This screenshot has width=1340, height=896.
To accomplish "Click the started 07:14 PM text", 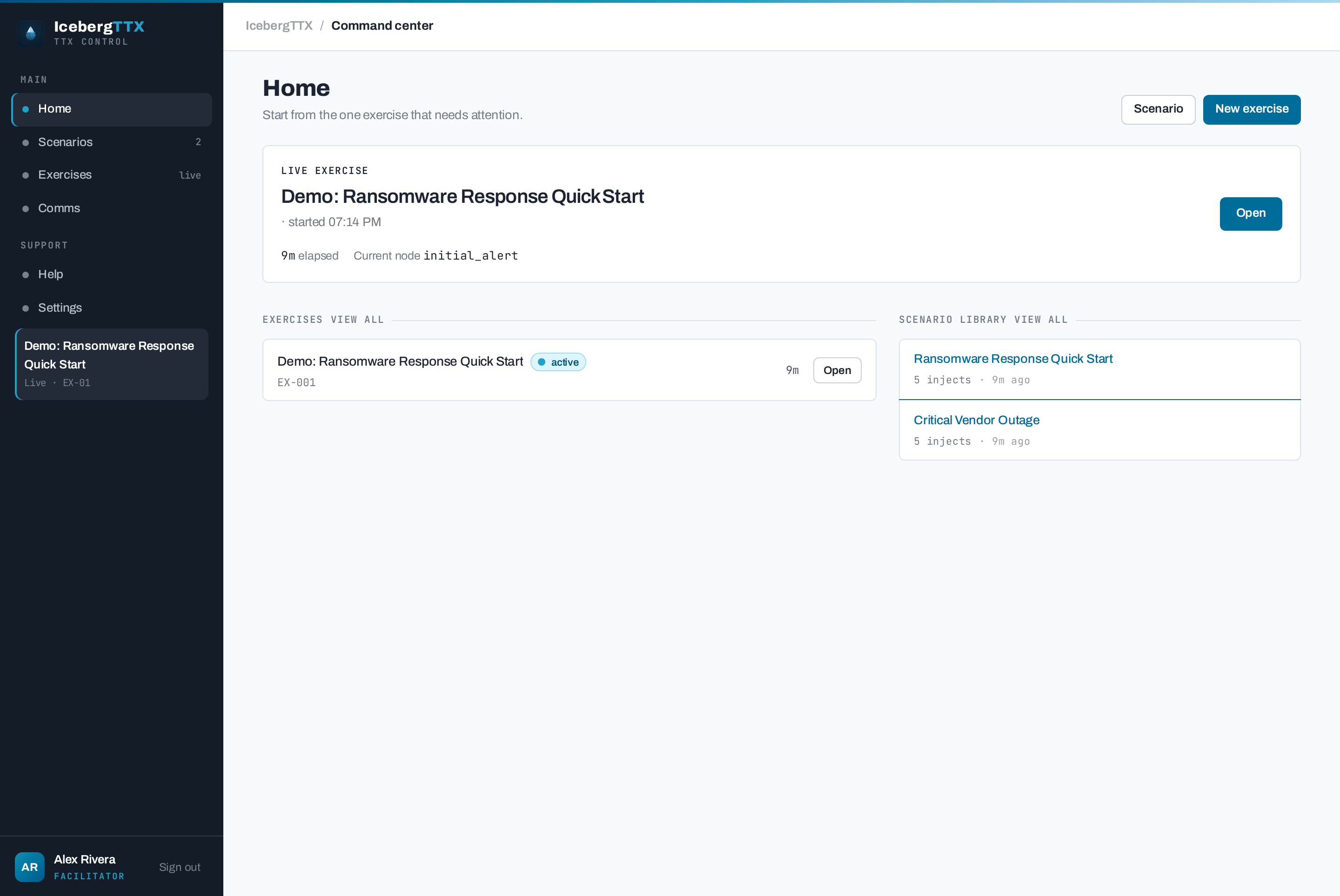I will pos(334,222).
